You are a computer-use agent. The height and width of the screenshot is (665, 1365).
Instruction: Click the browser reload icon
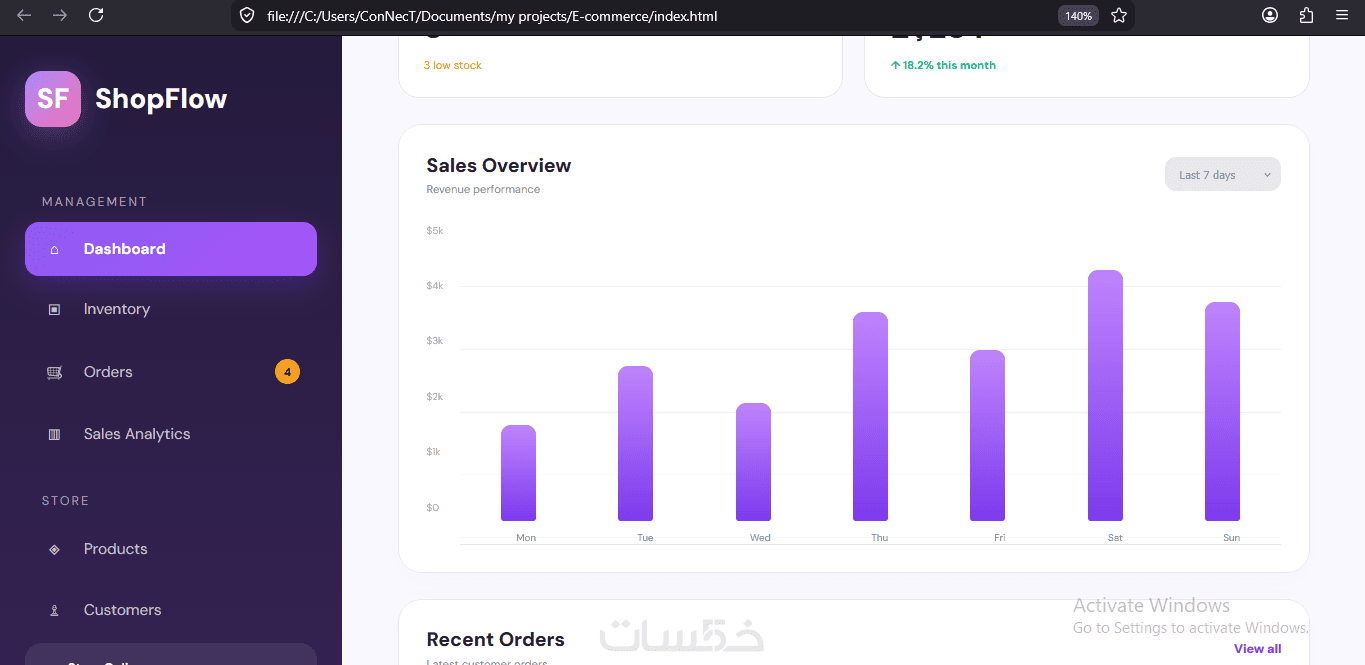point(96,15)
